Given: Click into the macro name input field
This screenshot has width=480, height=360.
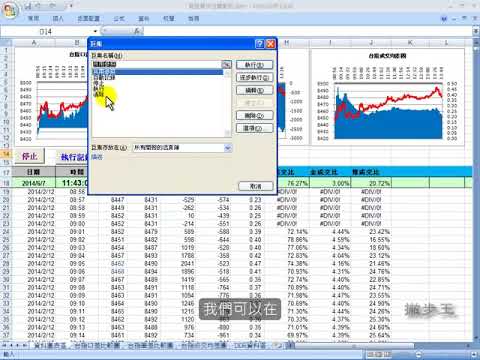Looking at the screenshot, I should tap(157, 64).
